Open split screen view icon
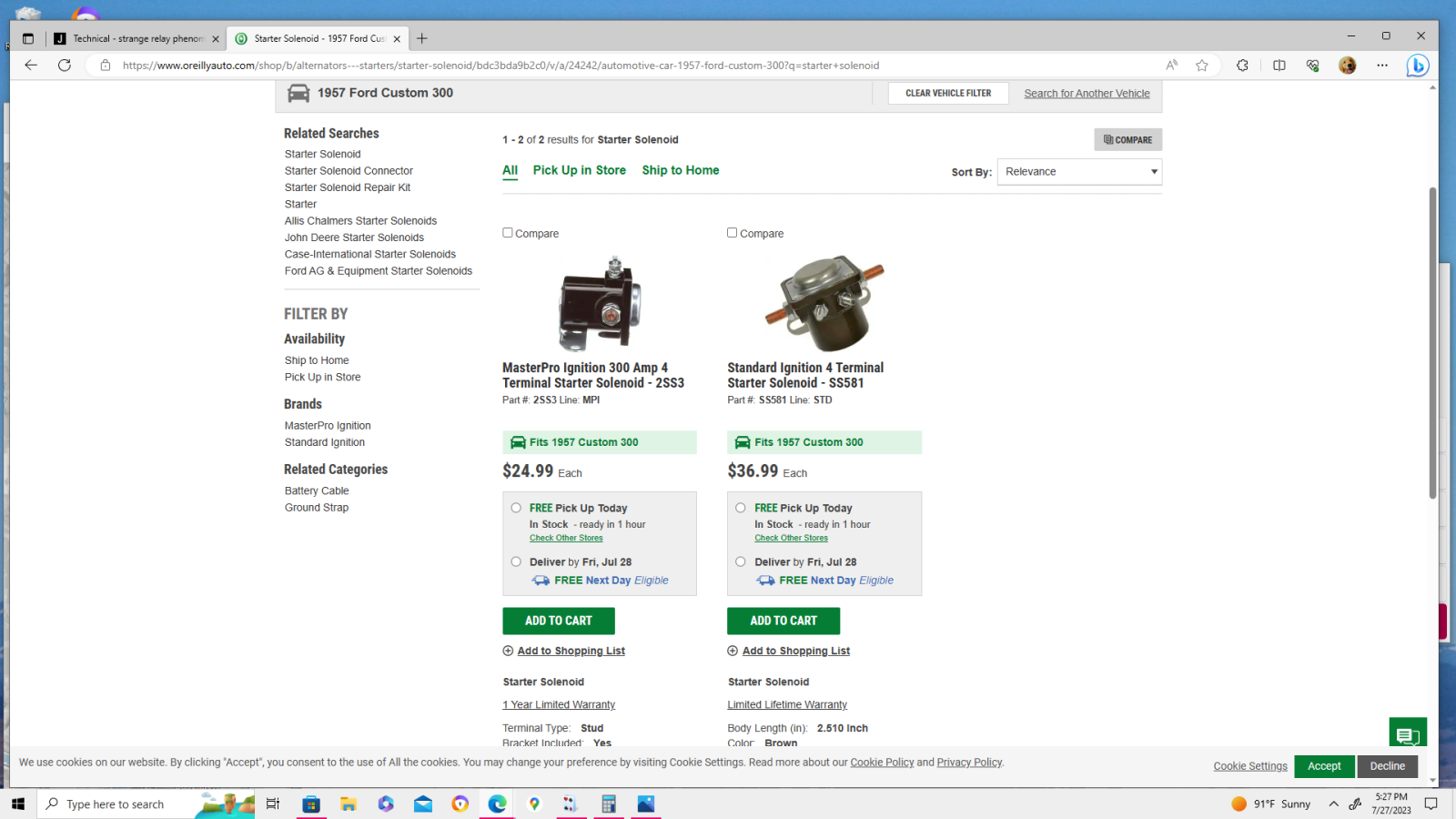The image size is (1456, 819). click(1279, 65)
